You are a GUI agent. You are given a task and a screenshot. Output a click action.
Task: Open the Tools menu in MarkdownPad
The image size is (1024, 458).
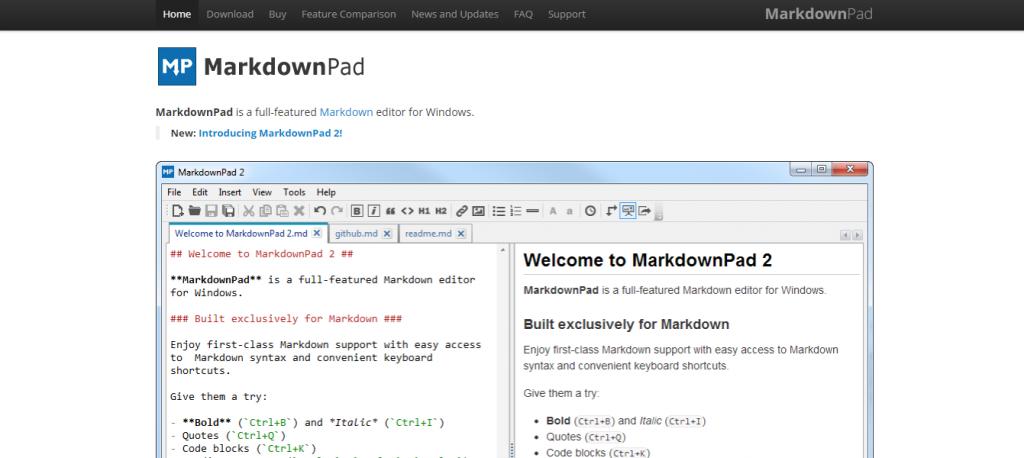[295, 192]
